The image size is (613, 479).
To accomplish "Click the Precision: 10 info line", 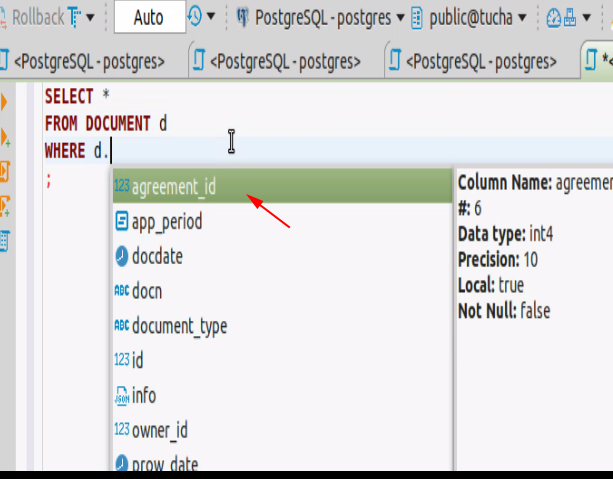I will click(498, 260).
